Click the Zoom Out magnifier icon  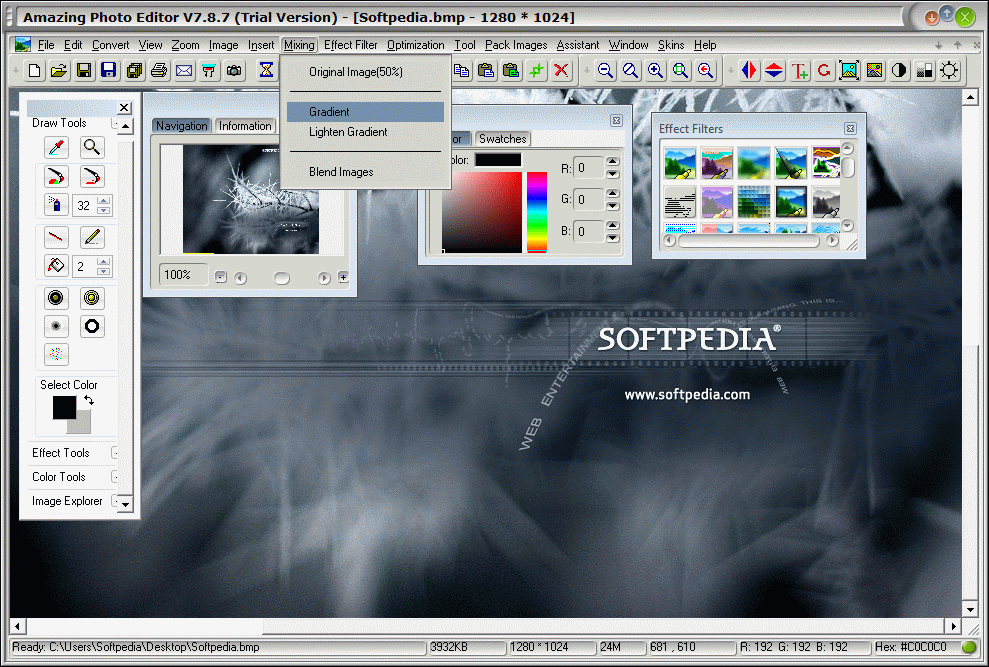[x=606, y=70]
